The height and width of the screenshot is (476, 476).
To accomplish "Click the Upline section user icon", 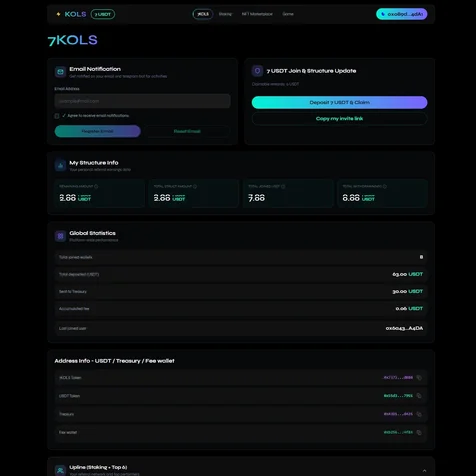I will click(x=60, y=470).
